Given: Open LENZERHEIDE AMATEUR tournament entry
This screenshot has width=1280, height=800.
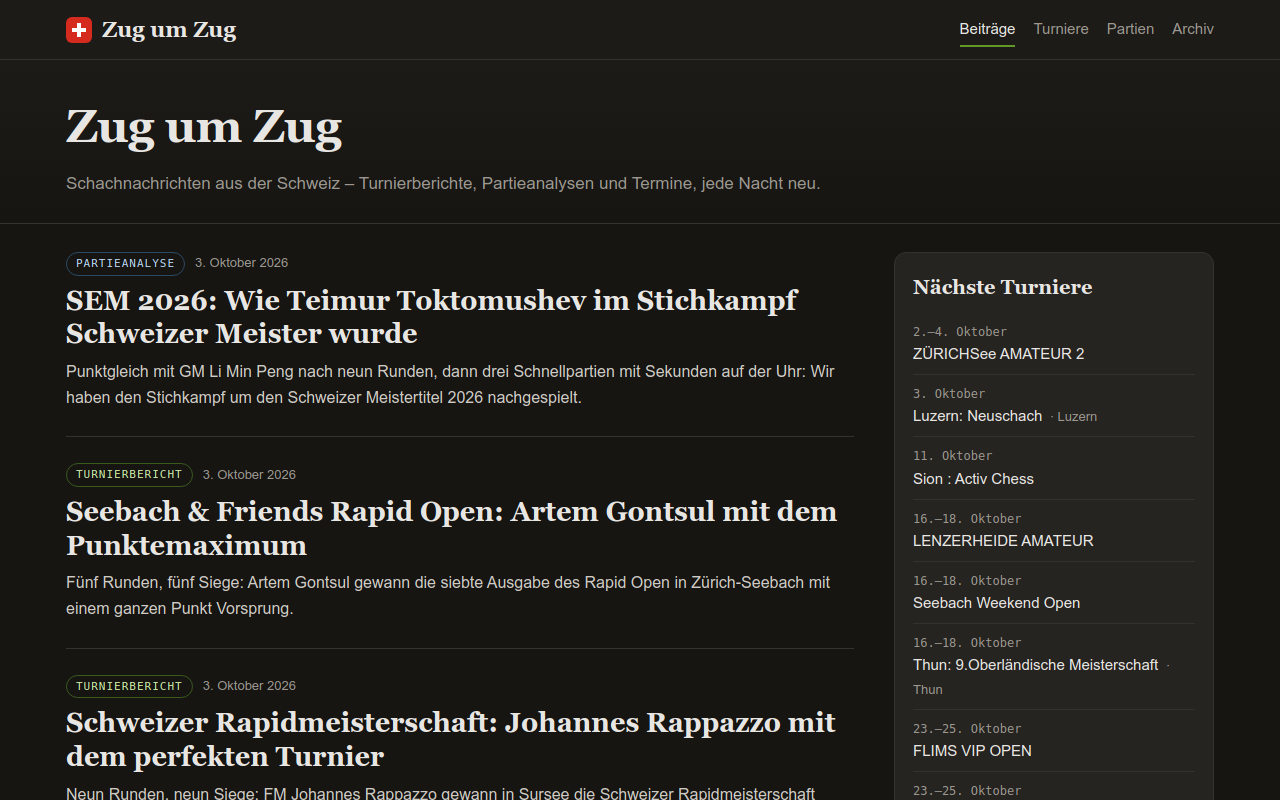Looking at the screenshot, I should pos(1003,541).
